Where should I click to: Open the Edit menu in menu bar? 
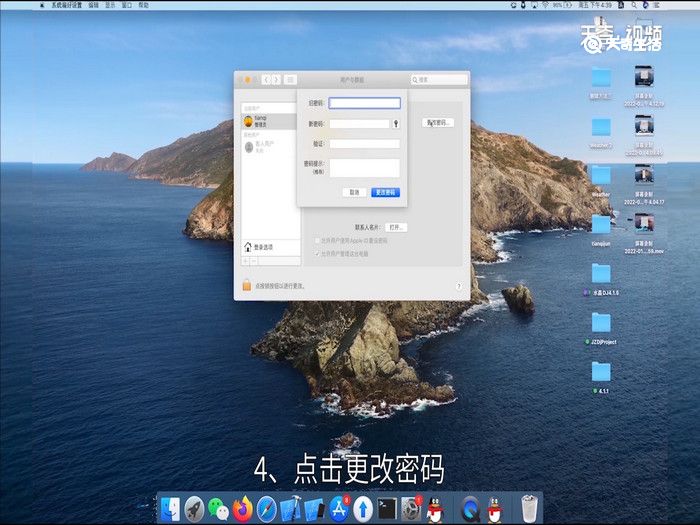93,5
